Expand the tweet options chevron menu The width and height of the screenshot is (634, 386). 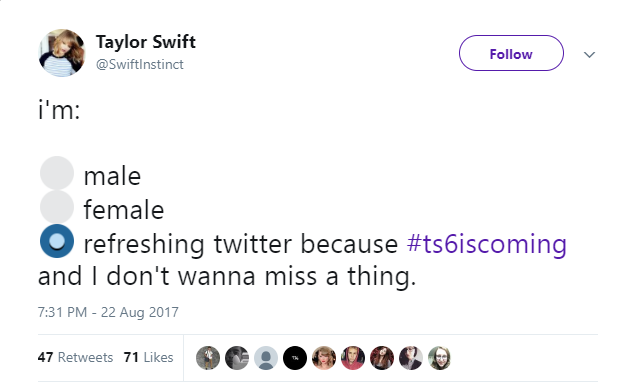tap(590, 54)
